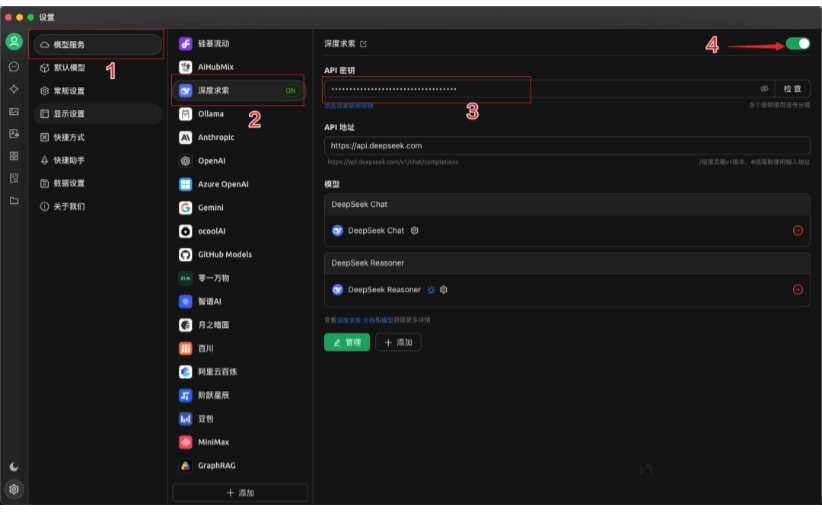Choose the GitHub Models provider
Viewport: 822px width, 512px height.
(x=240, y=255)
